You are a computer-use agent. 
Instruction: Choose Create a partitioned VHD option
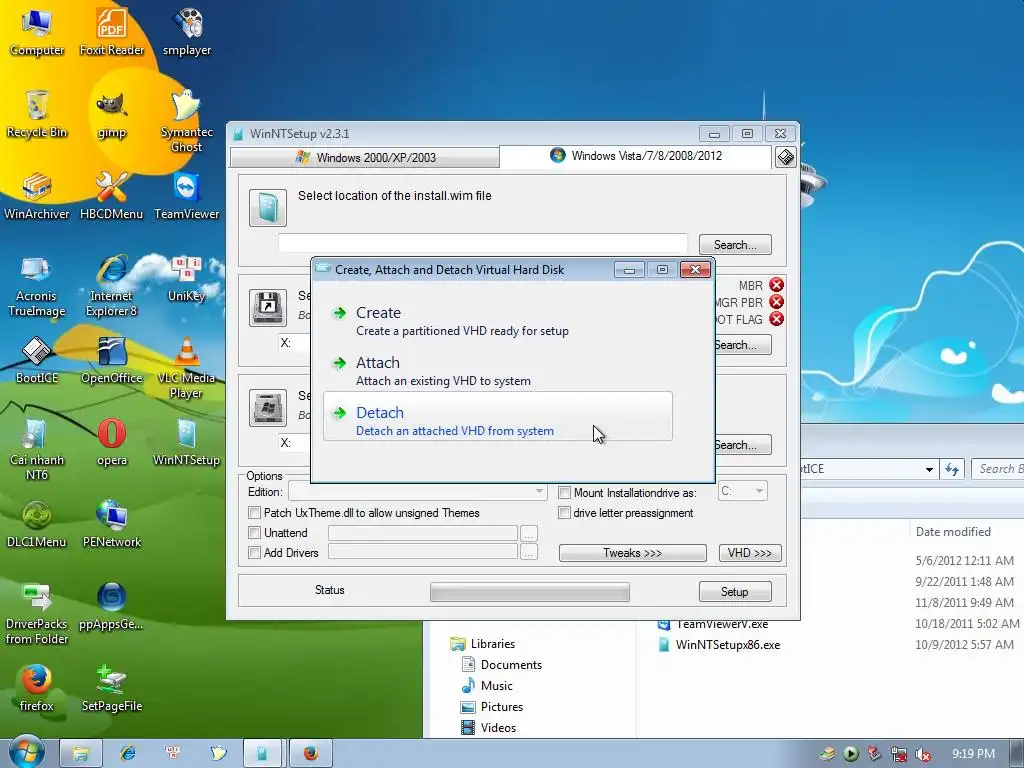click(498, 321)
